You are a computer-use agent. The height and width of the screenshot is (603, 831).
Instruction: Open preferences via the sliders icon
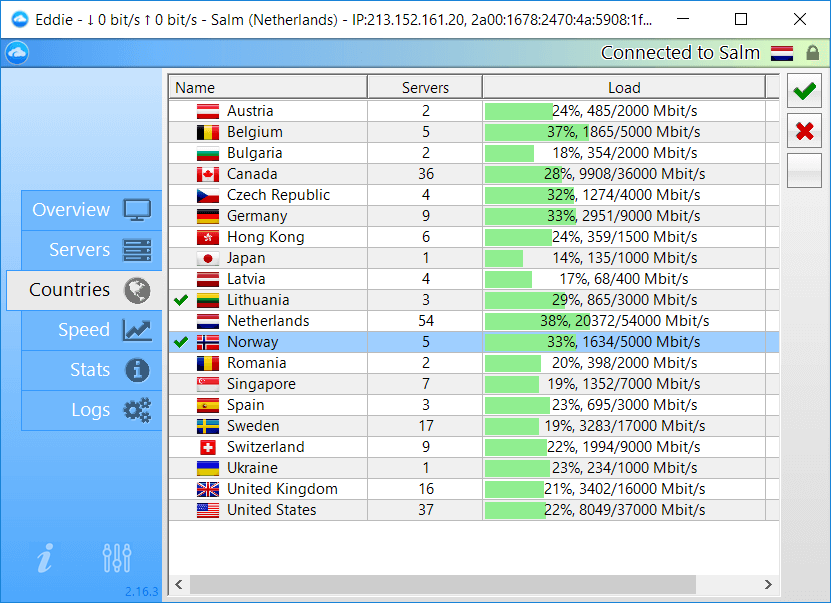coord(117,558)
